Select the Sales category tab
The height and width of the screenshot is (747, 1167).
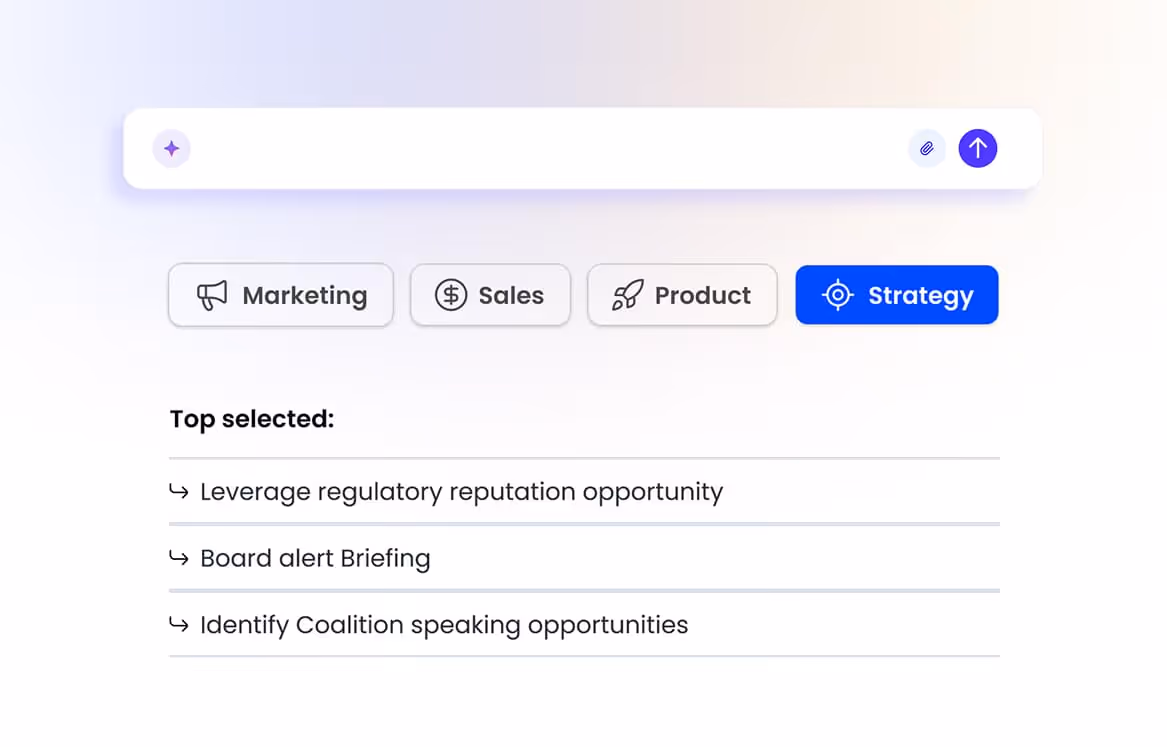point(490,295)
